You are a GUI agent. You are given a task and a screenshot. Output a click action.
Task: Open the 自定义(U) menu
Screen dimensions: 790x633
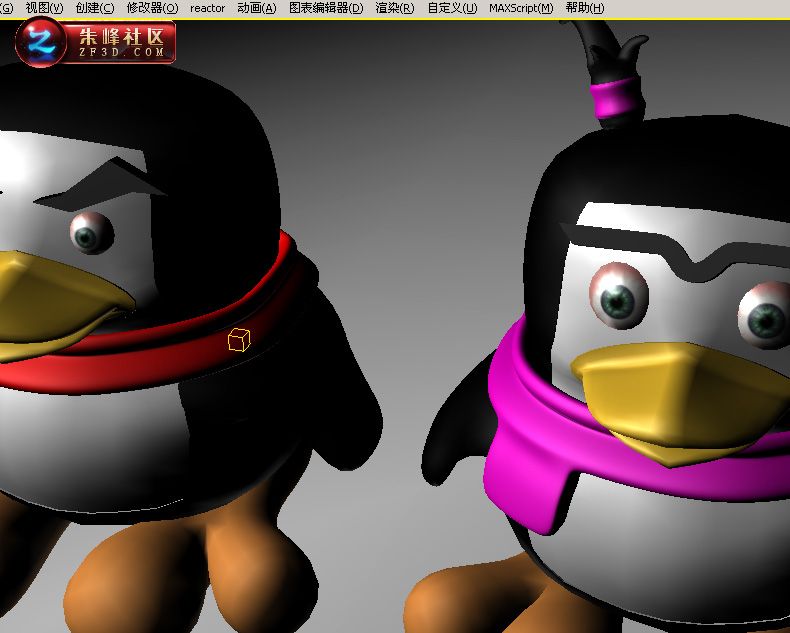tap(452, 8)
